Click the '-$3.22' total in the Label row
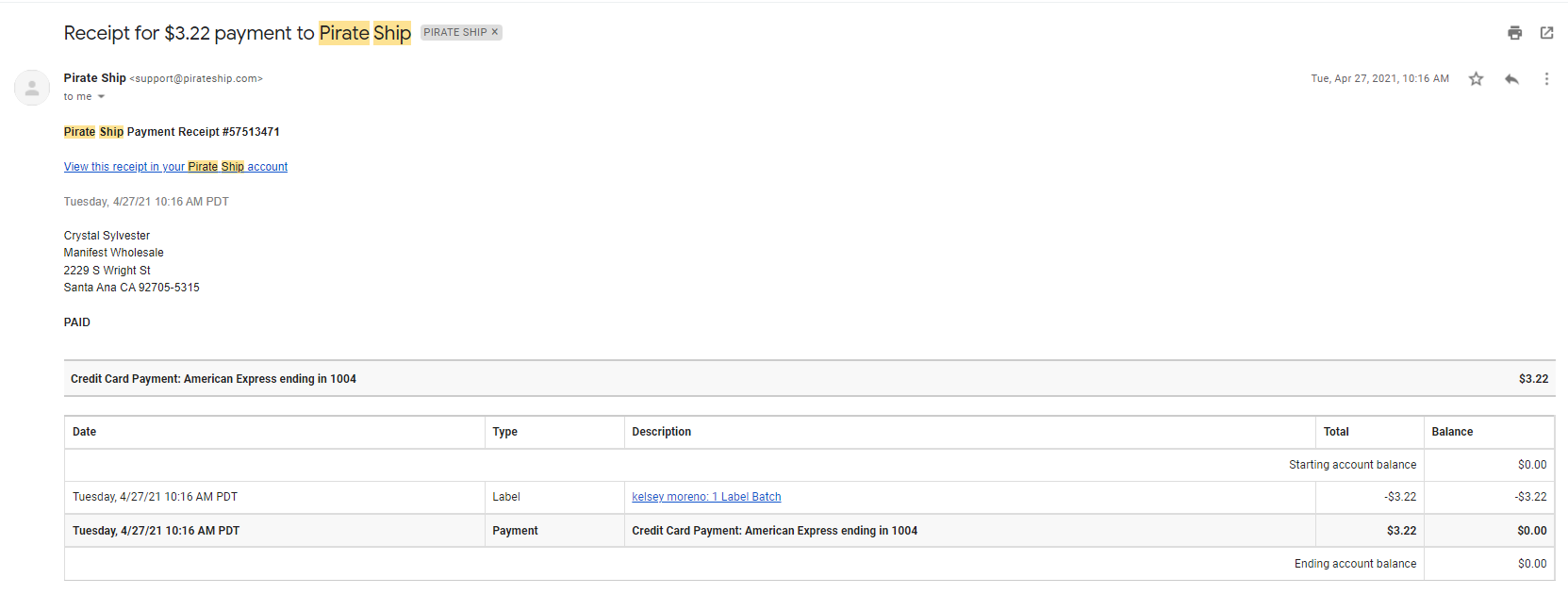This screenshot has width=1568, height=594. (x=1400, y=497)
